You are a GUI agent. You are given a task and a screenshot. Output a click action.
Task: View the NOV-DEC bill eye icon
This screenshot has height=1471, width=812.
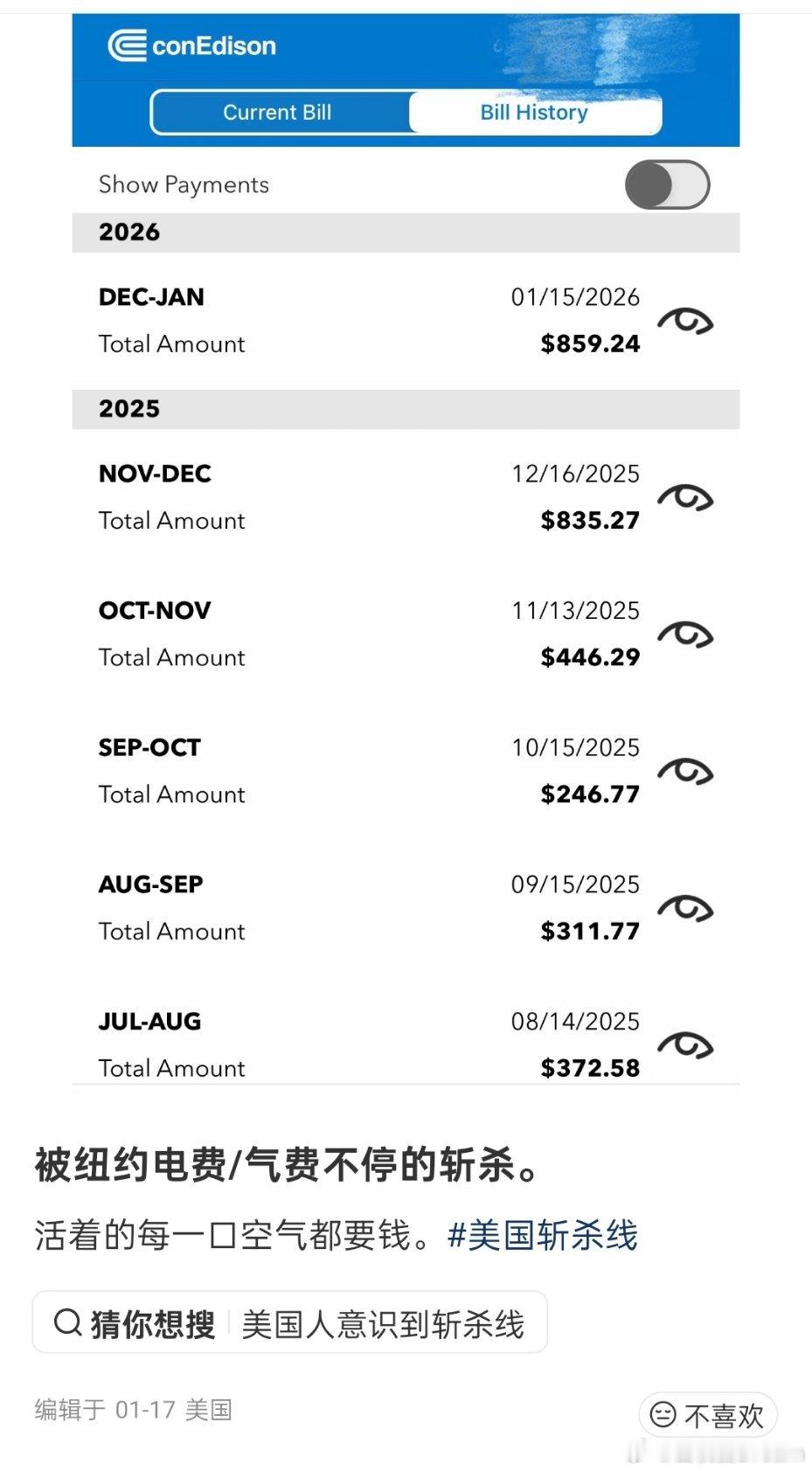pos(685,498)
